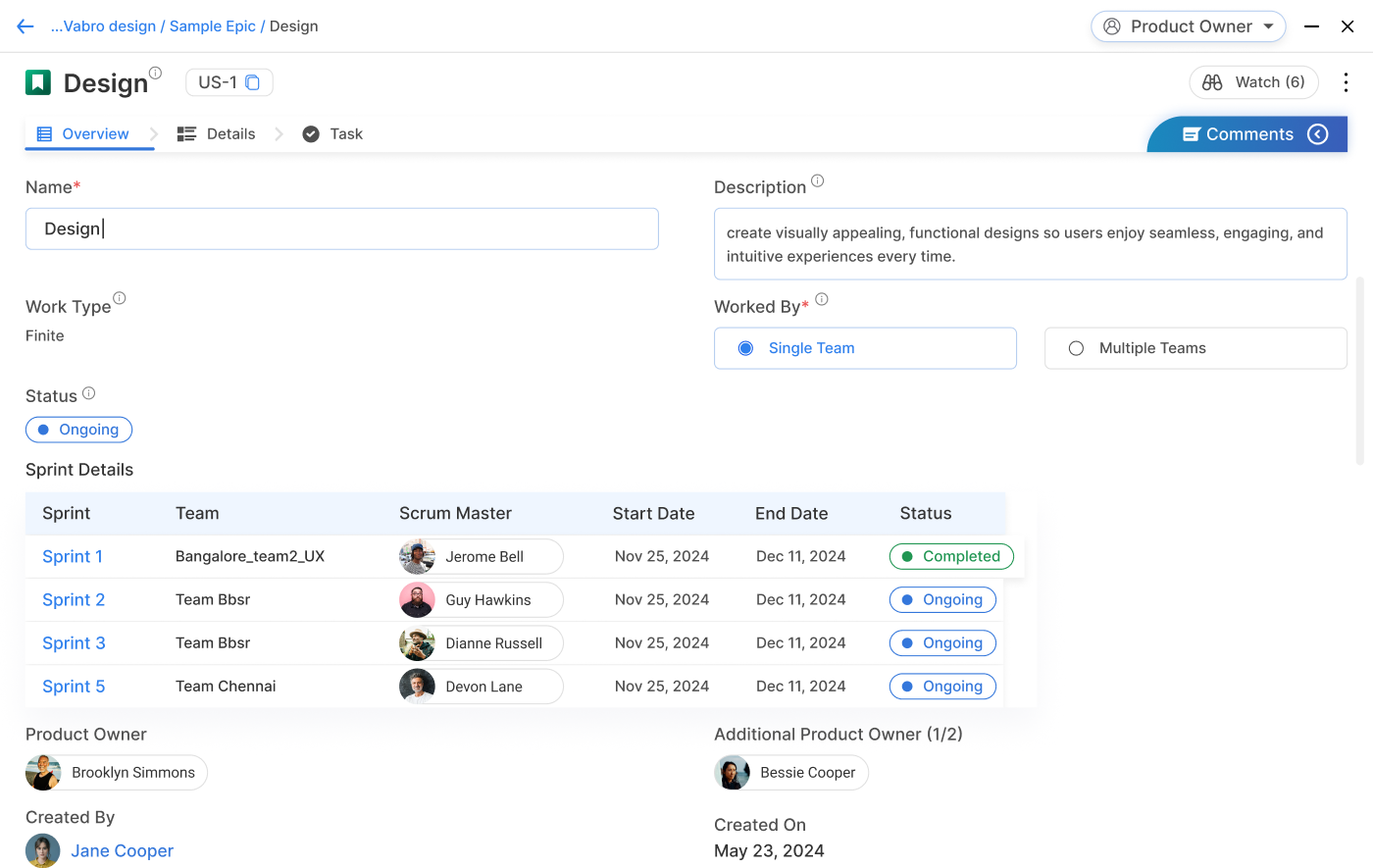Click the info icon next to Status label
This screenshot has height=868, width=1373.
pyautogui.click(x=89, y=393)
